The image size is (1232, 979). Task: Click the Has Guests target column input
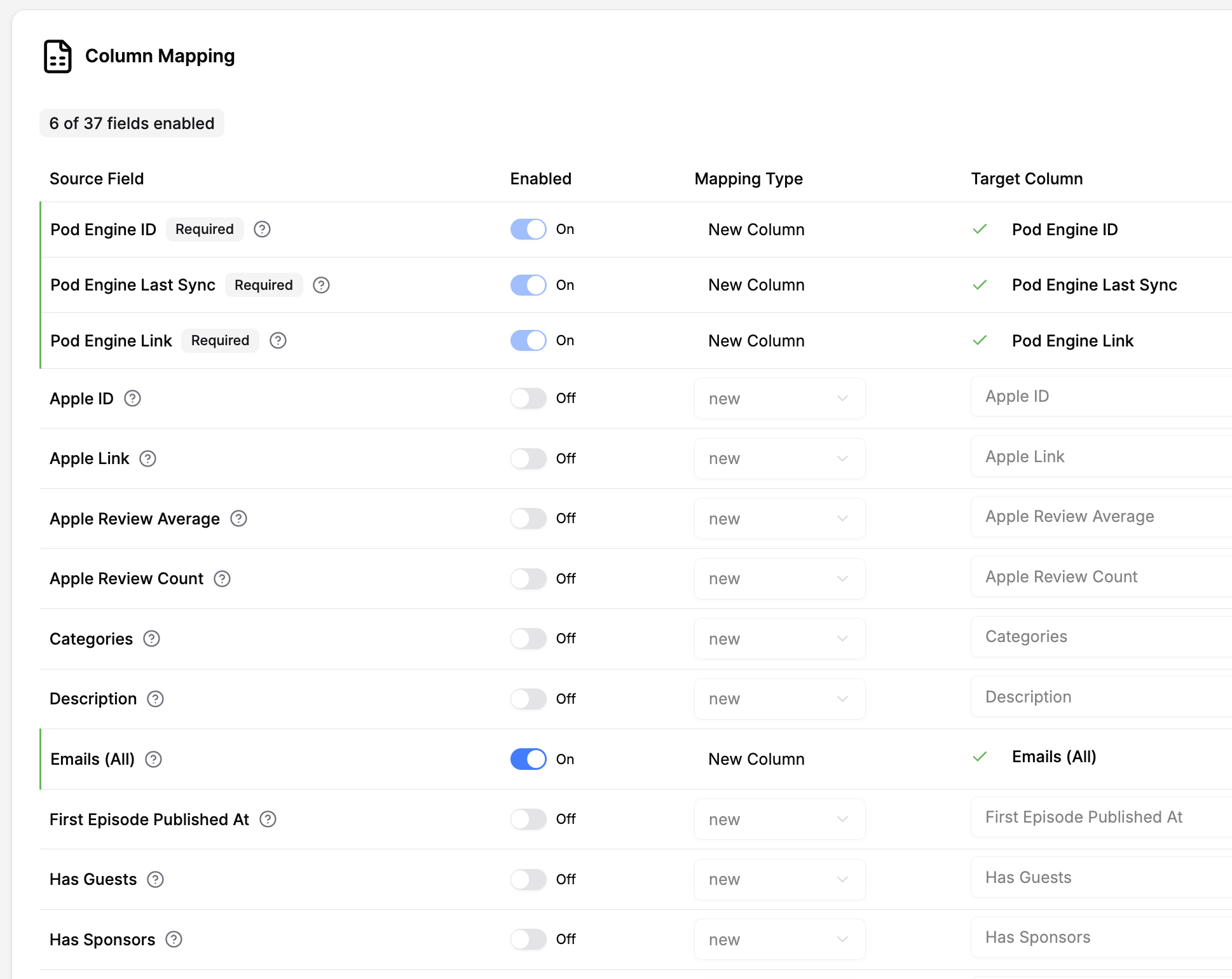[x=1101, y=877]
